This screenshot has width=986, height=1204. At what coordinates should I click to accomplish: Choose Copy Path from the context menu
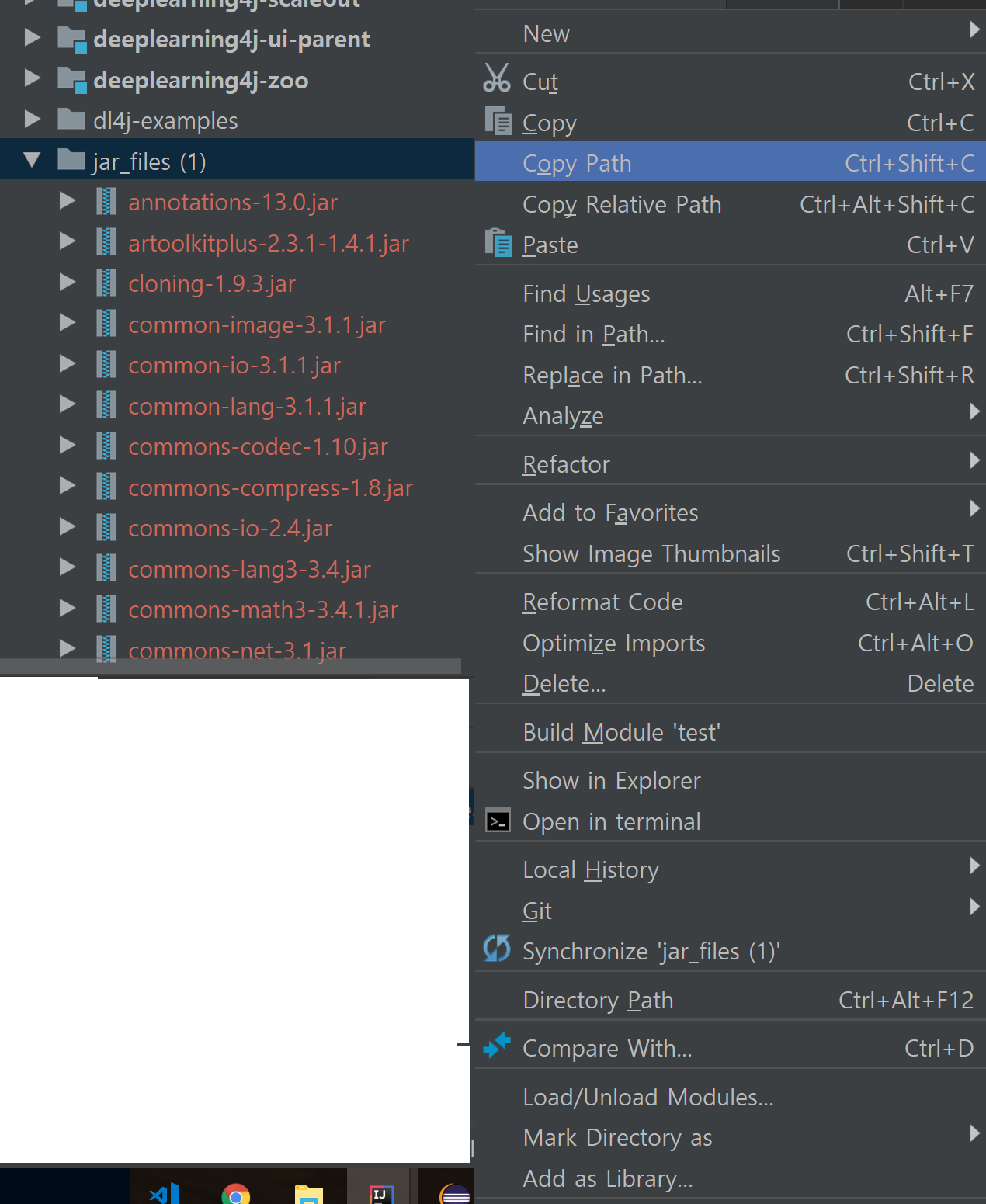(x=577, y=163)
